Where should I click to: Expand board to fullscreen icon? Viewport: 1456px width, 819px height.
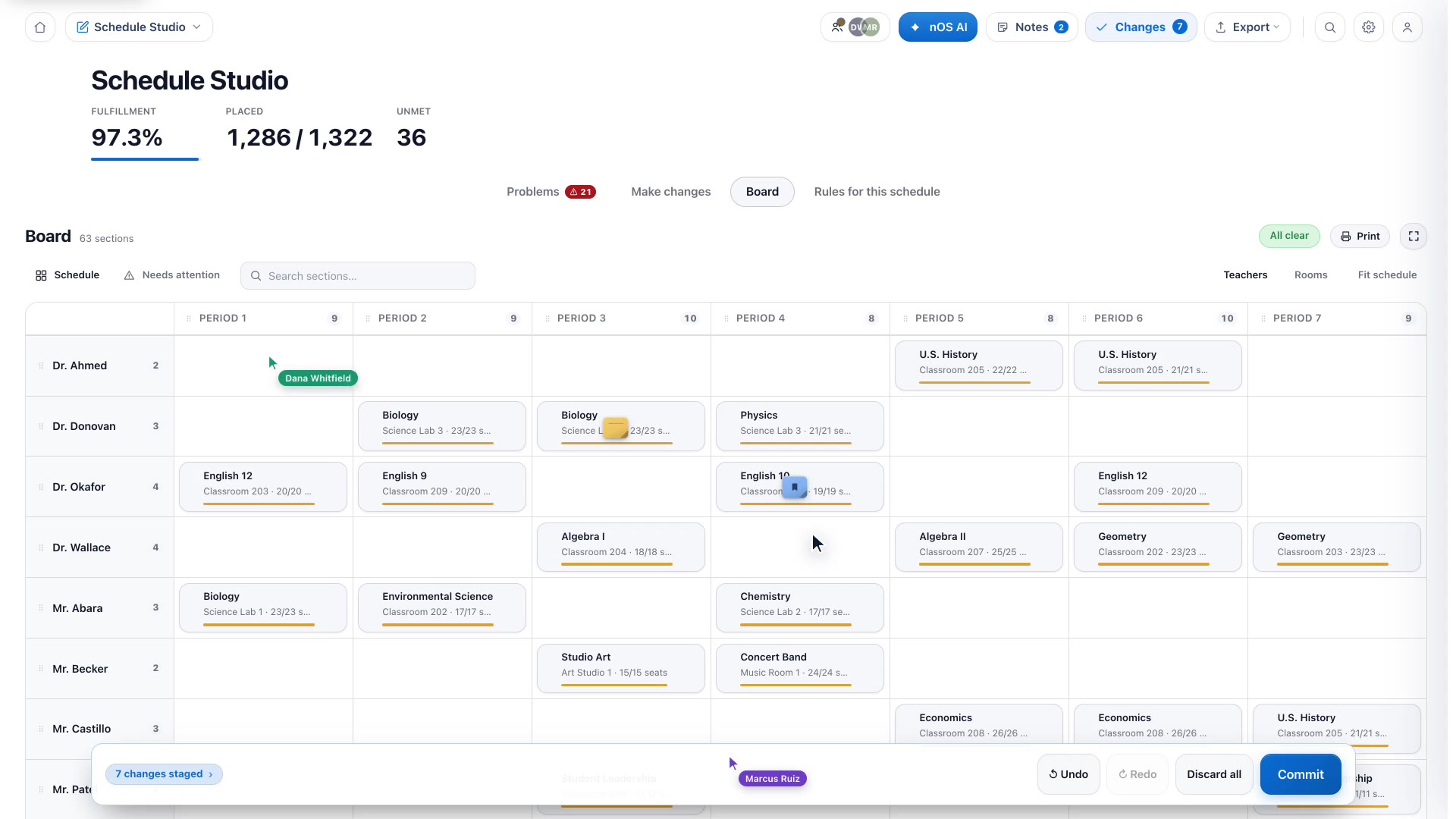[1414, 237]
